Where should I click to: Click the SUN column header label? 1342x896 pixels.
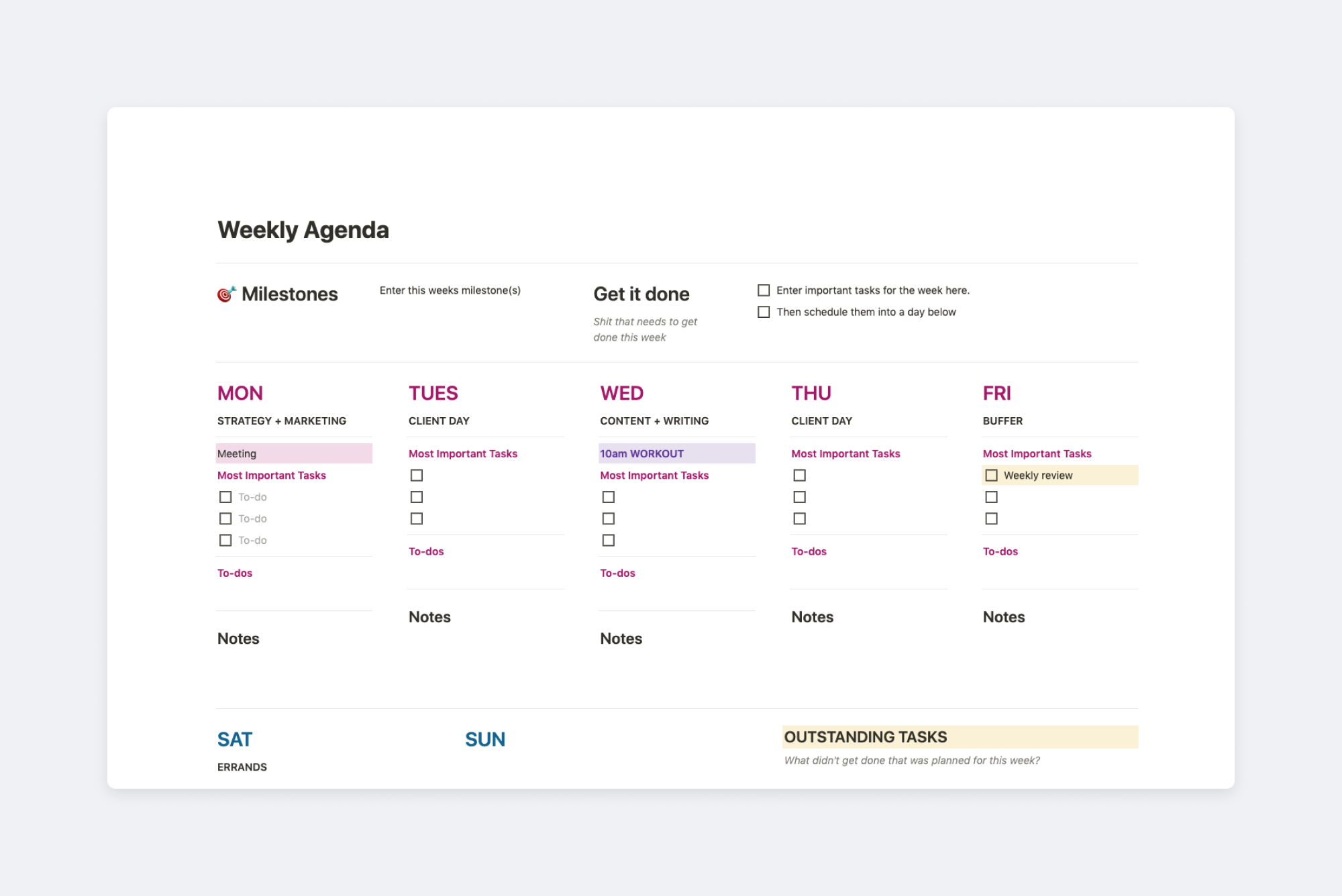point(485,739)
